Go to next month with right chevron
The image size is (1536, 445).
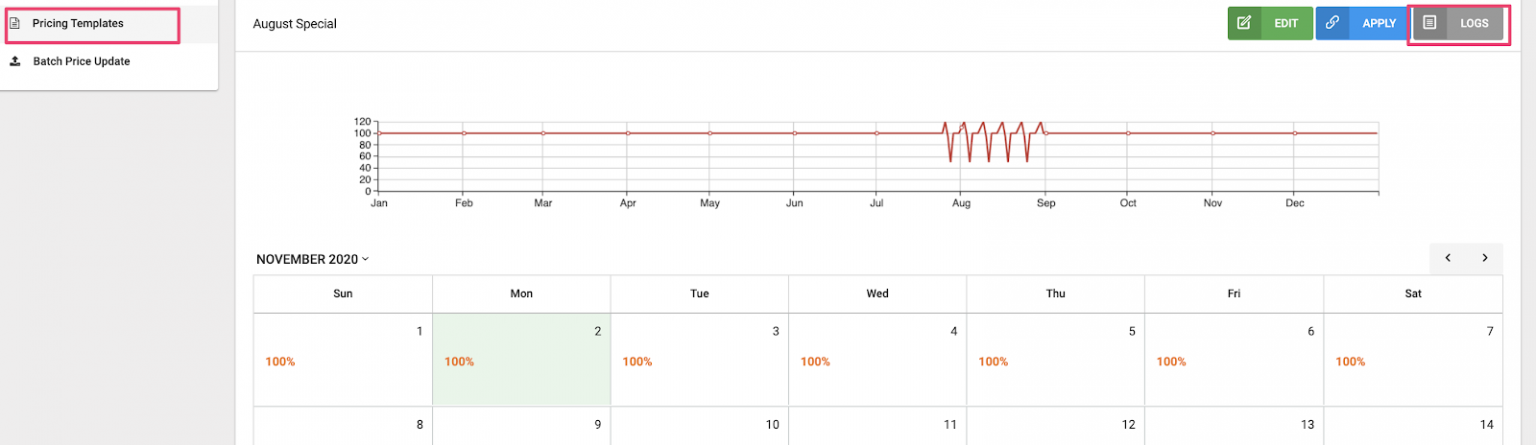pyautogui.click(x=1485, y=258)
